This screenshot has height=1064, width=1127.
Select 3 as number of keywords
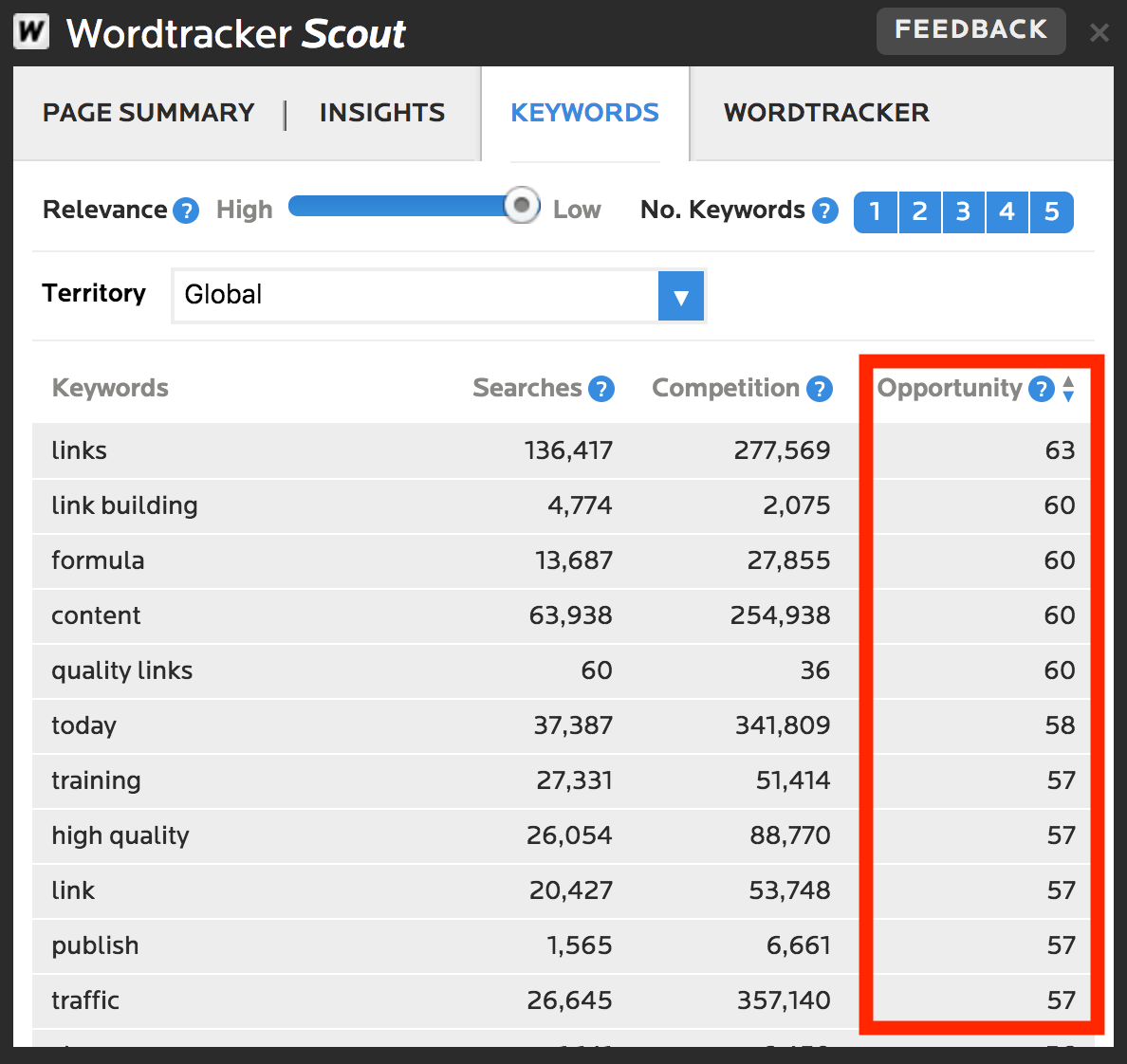click(x=963, y=211)
